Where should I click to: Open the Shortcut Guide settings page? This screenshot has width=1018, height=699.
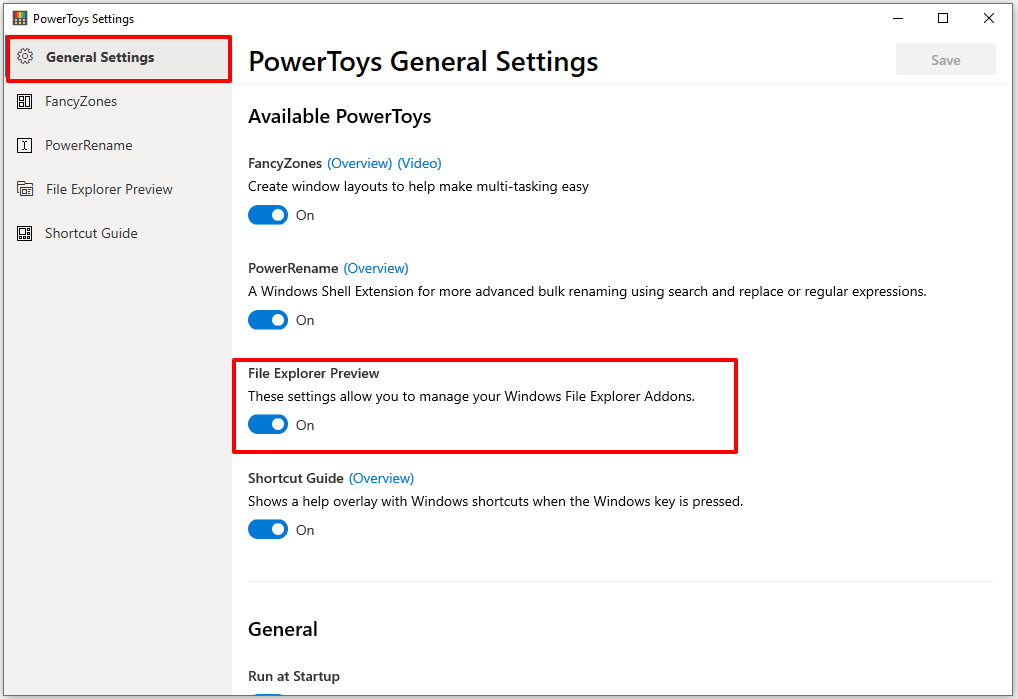tap(91, 233)
